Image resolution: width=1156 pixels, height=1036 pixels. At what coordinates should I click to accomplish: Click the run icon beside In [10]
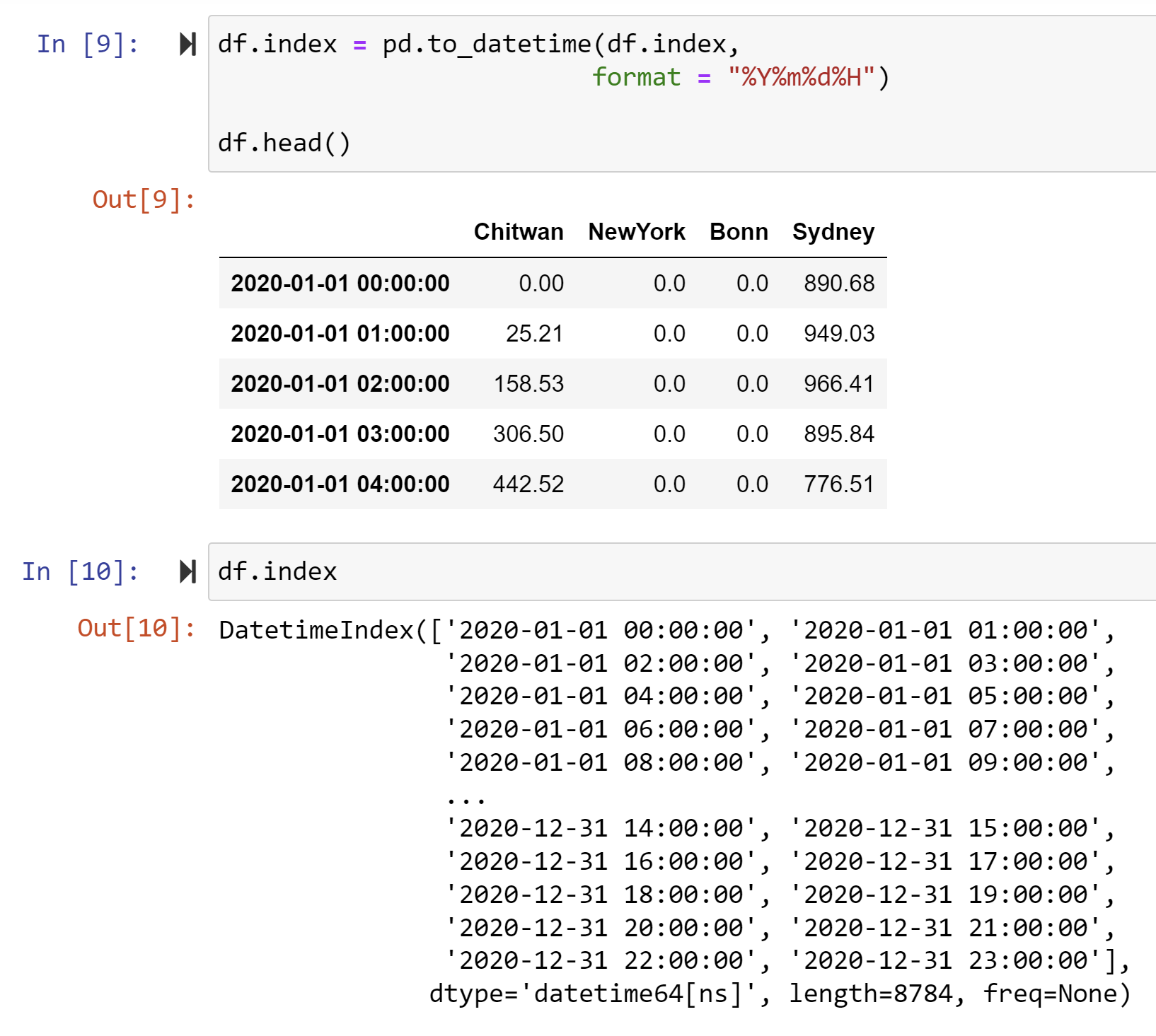187,571
